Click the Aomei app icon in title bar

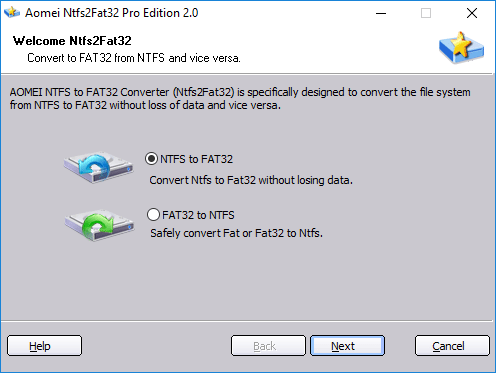pyautogui.click(x=12, y=12)
